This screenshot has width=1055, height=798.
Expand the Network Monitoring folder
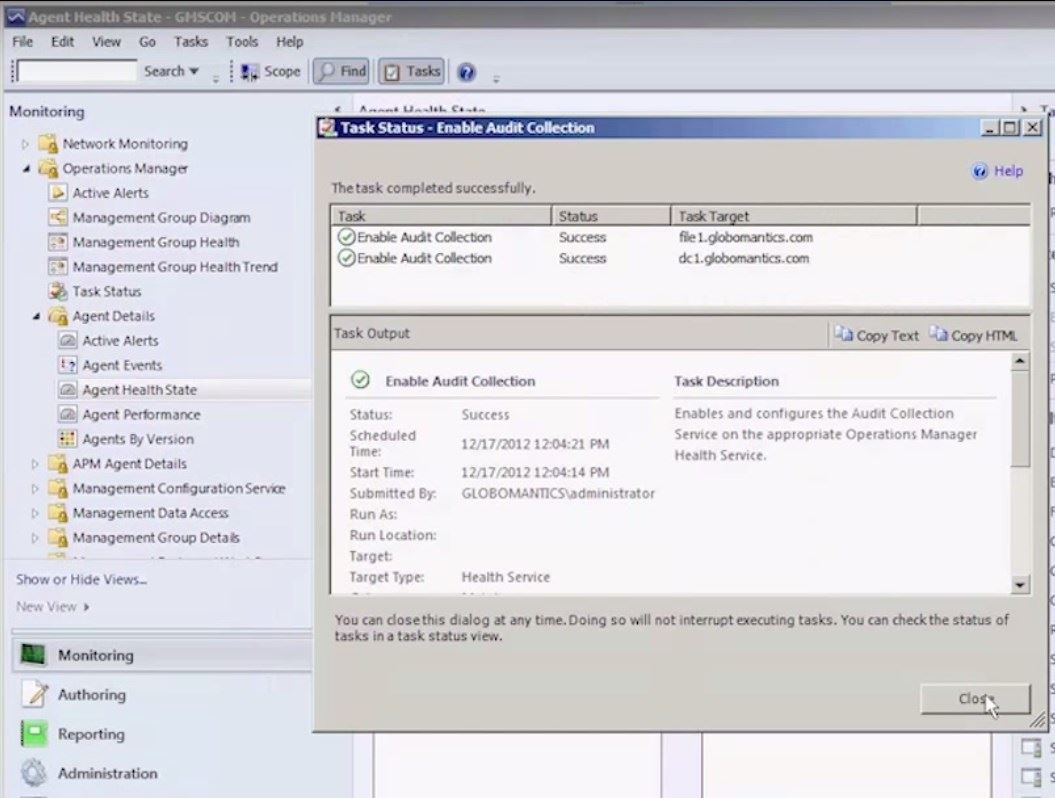(26, 144)
